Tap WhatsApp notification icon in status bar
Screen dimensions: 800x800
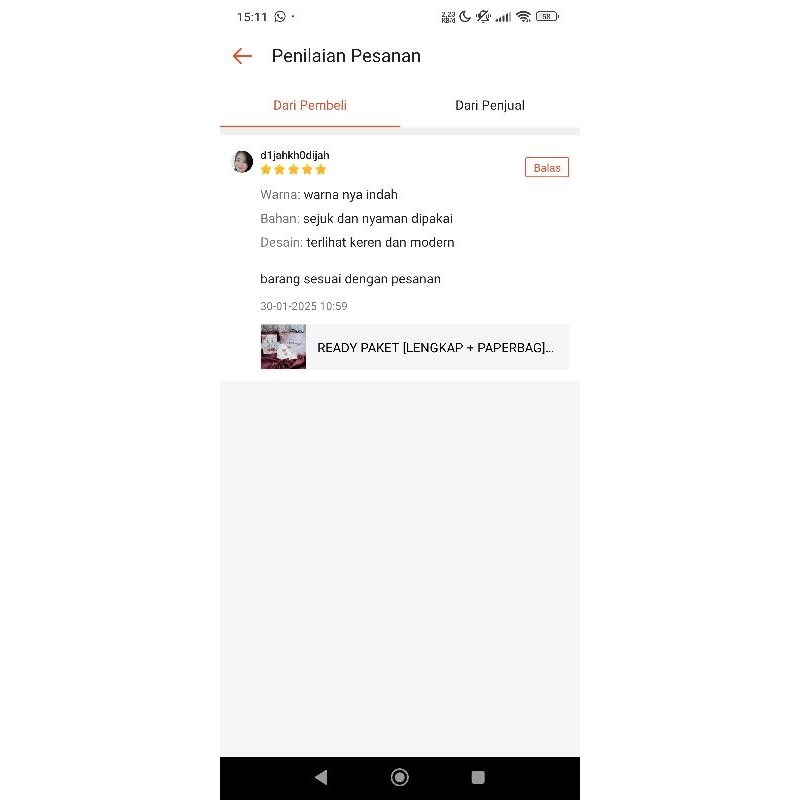click(x=280, y=17)
